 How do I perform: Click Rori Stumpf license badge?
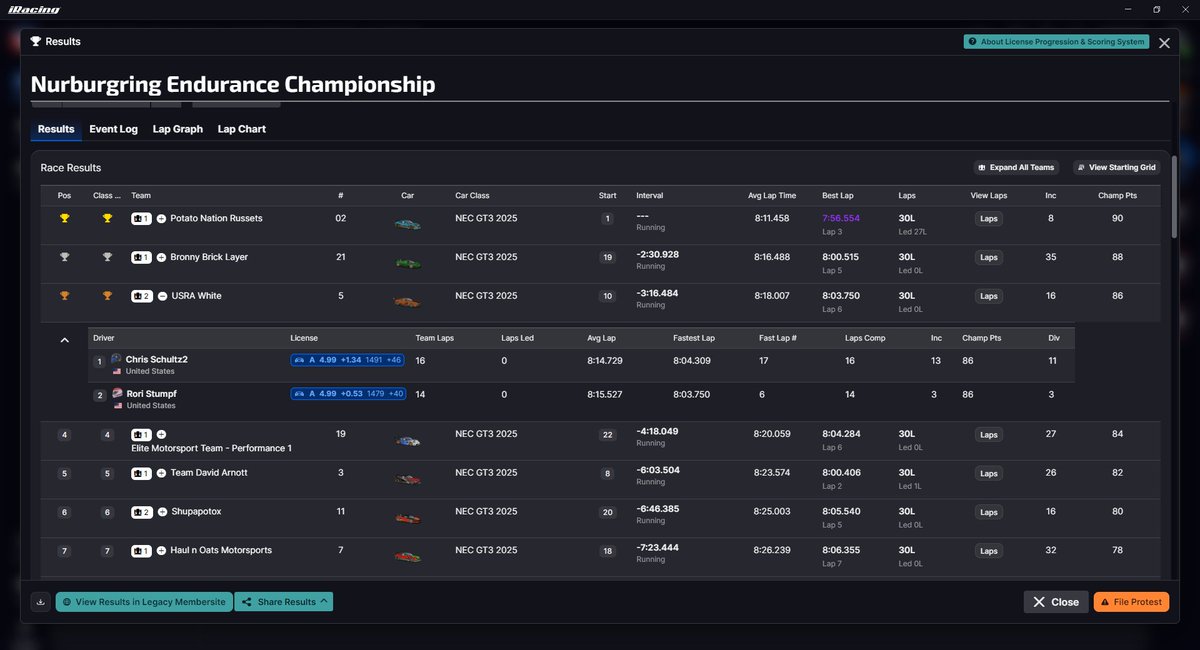click(347, 394)
